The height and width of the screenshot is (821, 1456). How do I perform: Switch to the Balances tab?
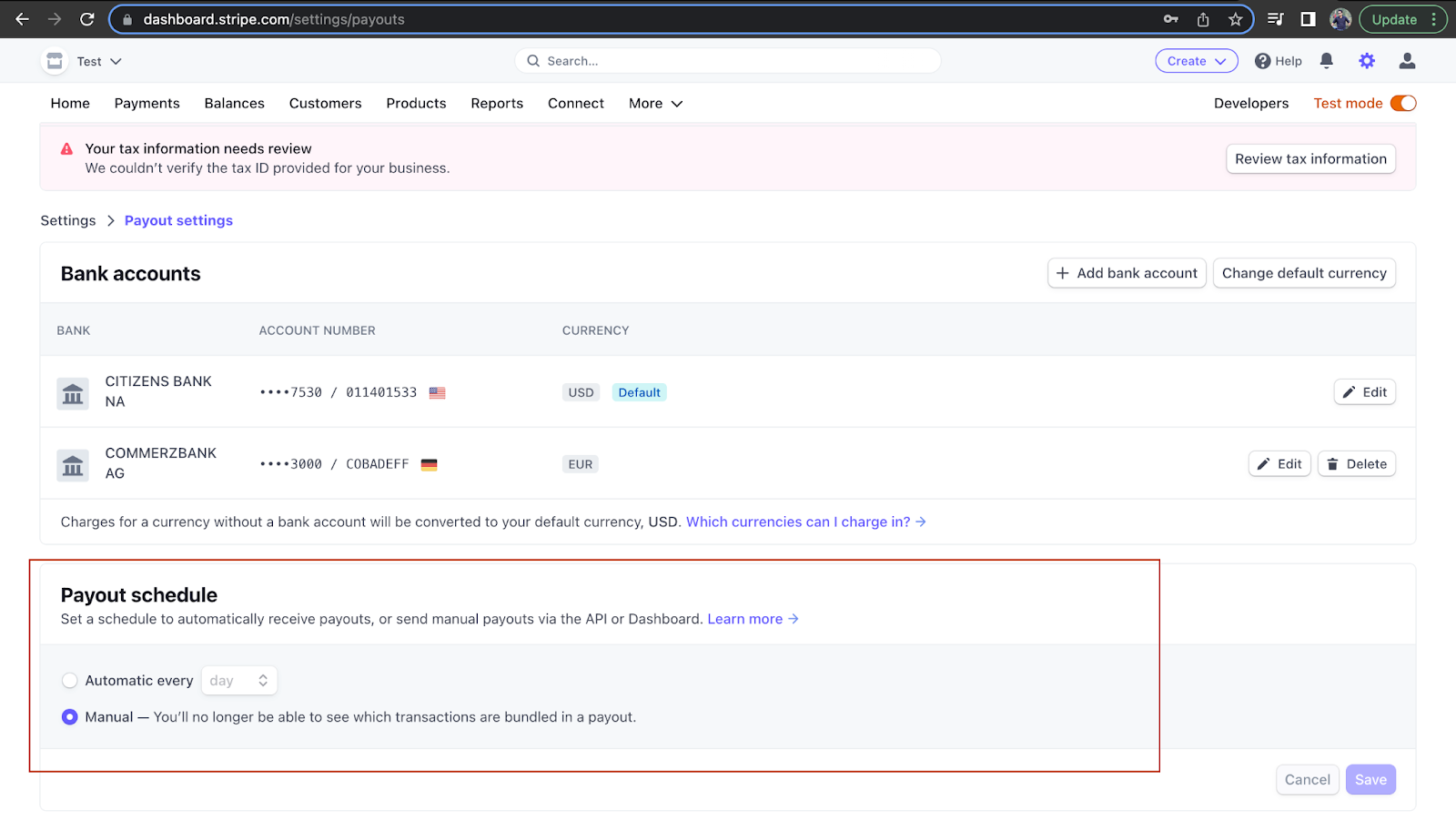click(x=235, y=104)
